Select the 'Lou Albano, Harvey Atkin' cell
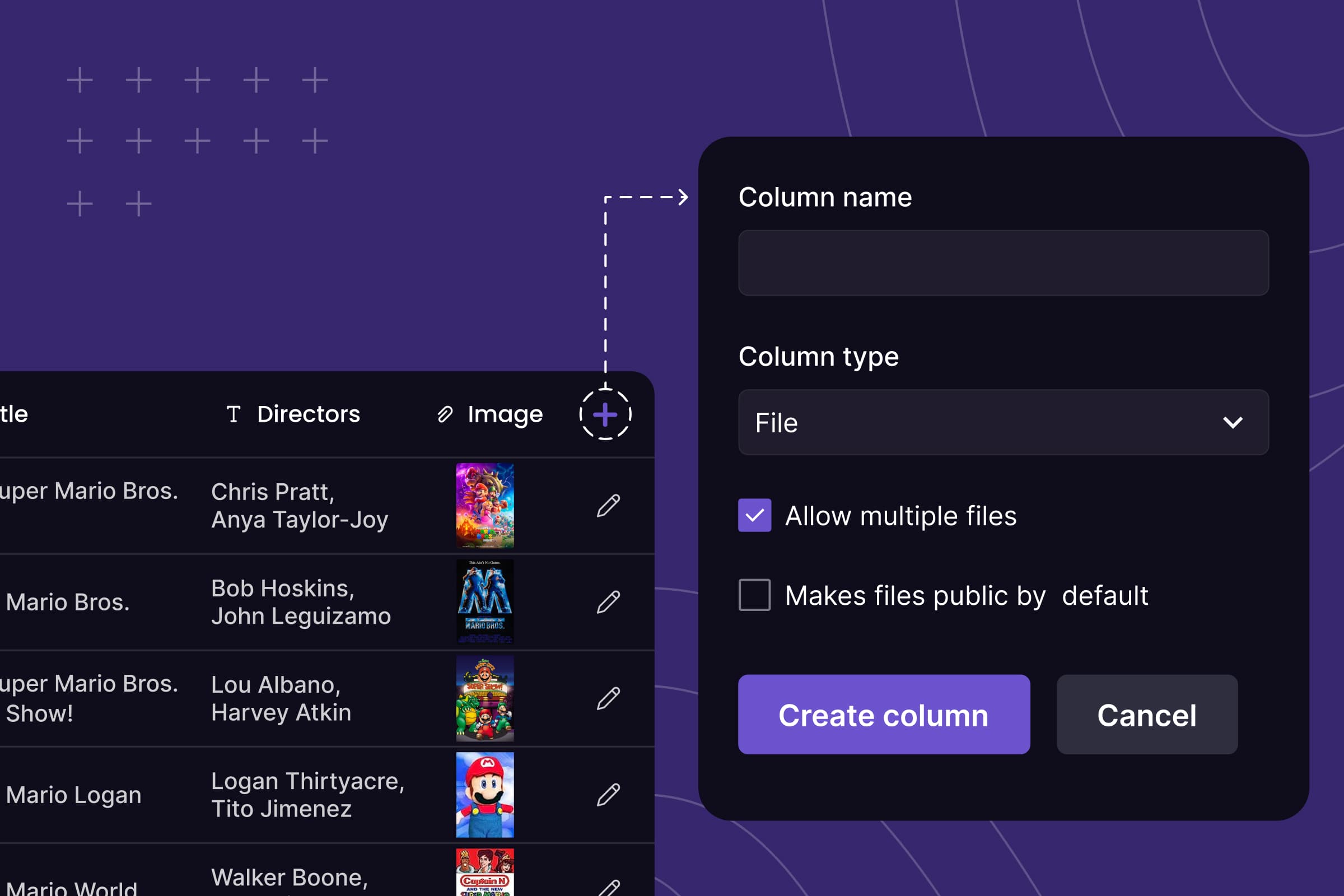Viewport: 1344px width, 896px height. pos(281,698)
